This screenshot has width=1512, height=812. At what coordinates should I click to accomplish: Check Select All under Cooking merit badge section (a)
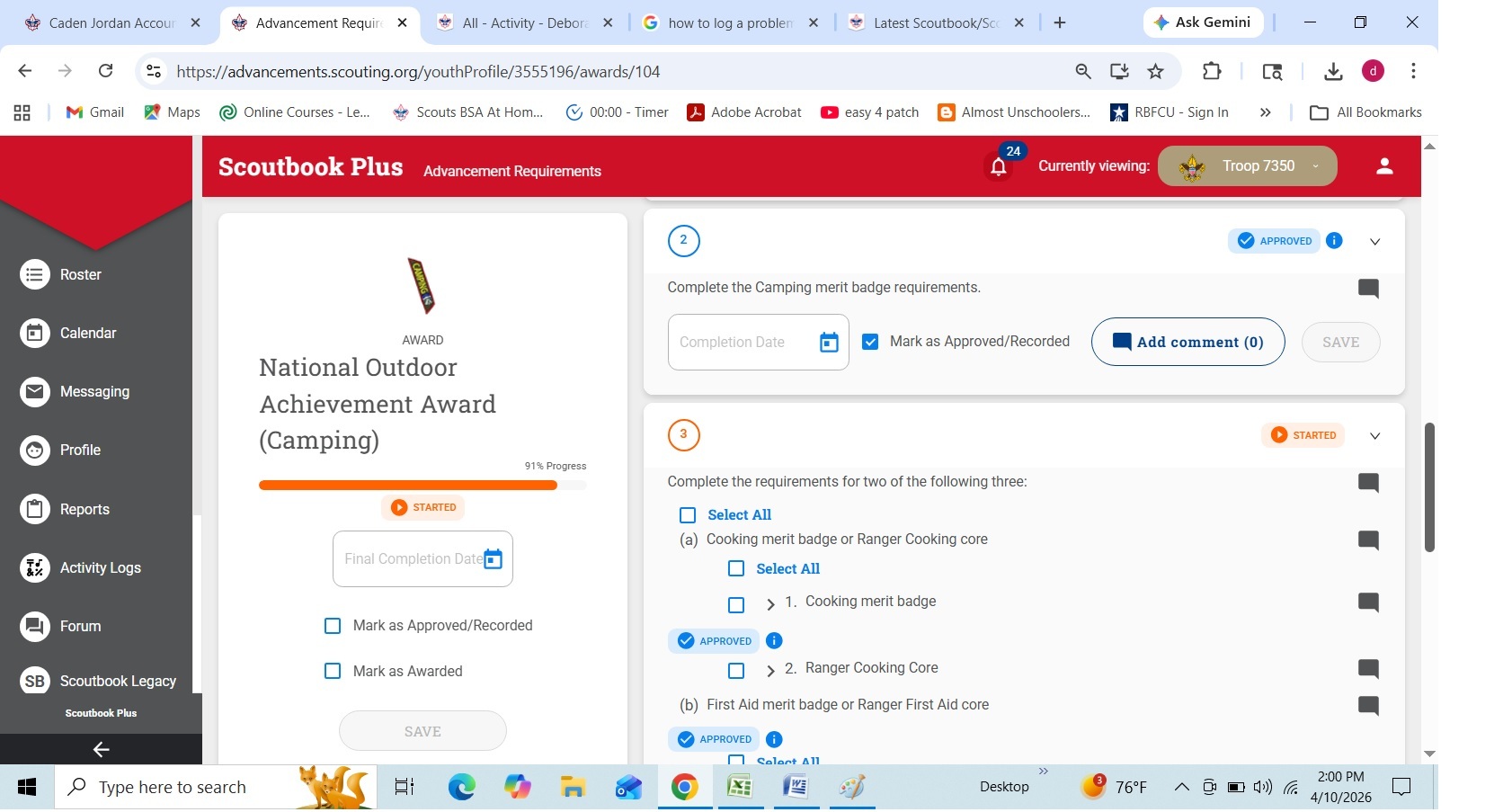coord(736,568)
